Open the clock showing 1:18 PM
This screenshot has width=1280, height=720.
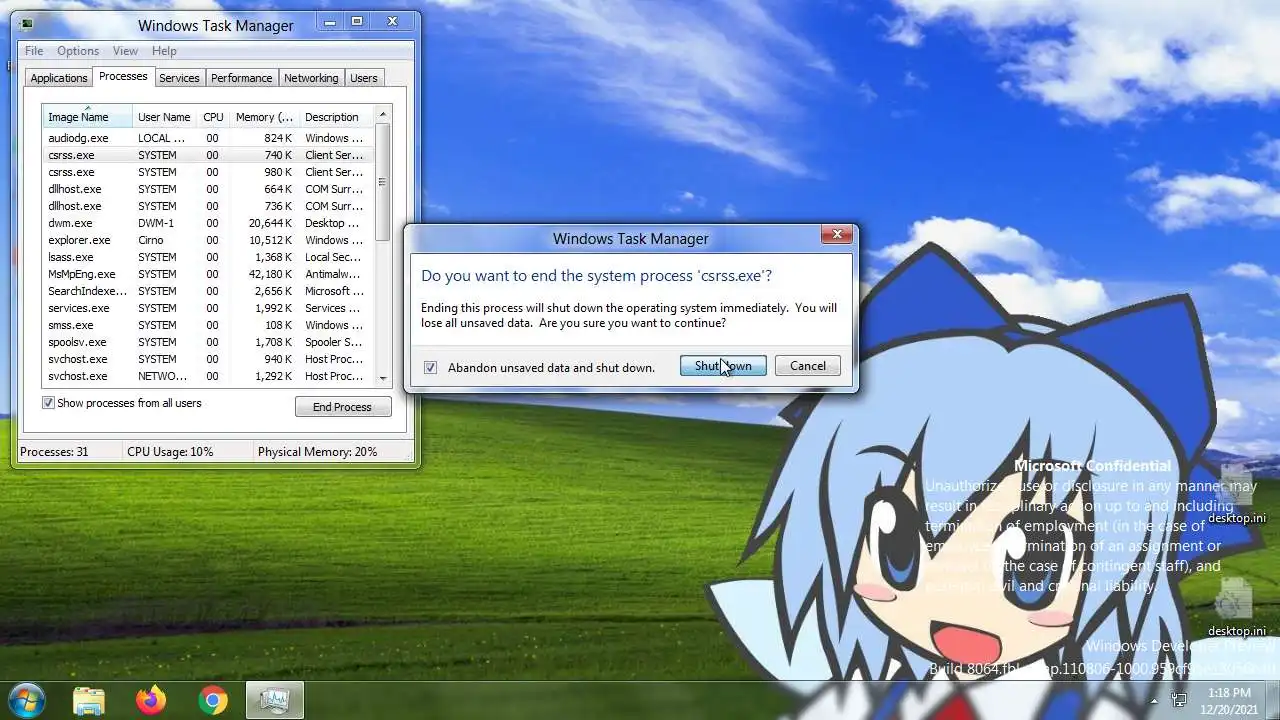1229,700
